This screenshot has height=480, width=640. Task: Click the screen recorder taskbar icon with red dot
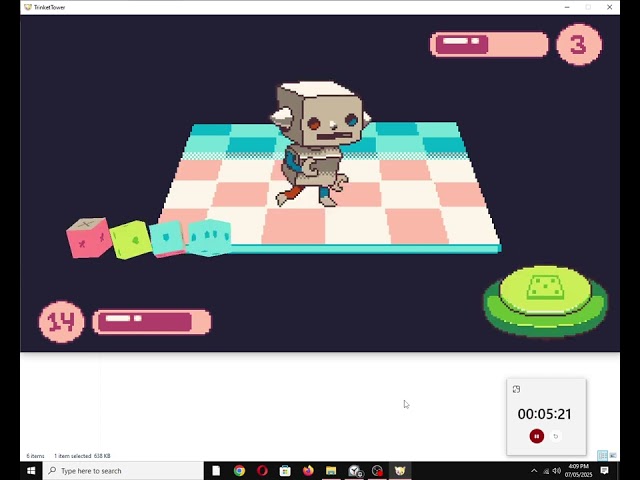[x=377, y=471]
